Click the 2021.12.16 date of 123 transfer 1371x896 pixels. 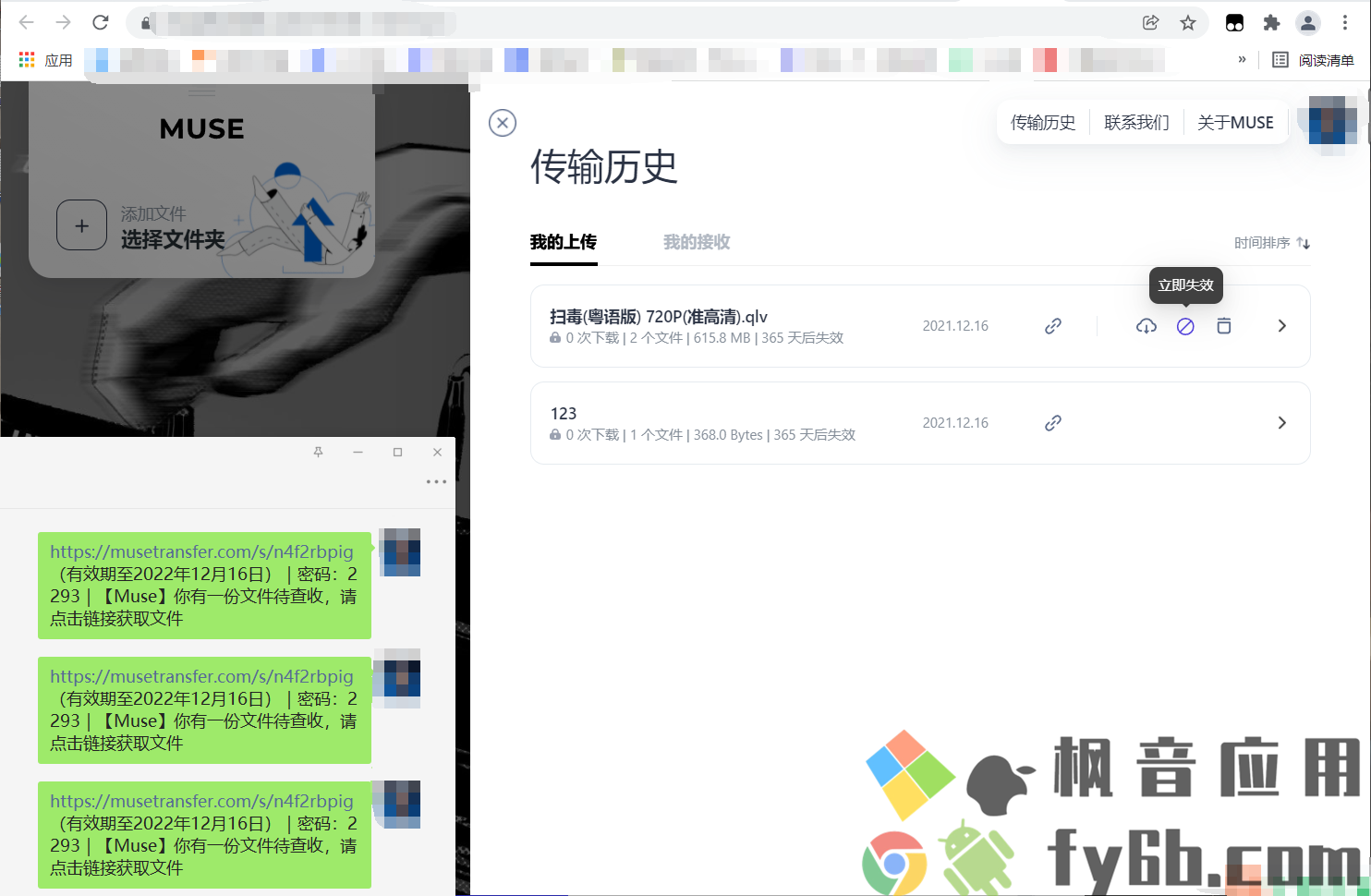[955, 423]
